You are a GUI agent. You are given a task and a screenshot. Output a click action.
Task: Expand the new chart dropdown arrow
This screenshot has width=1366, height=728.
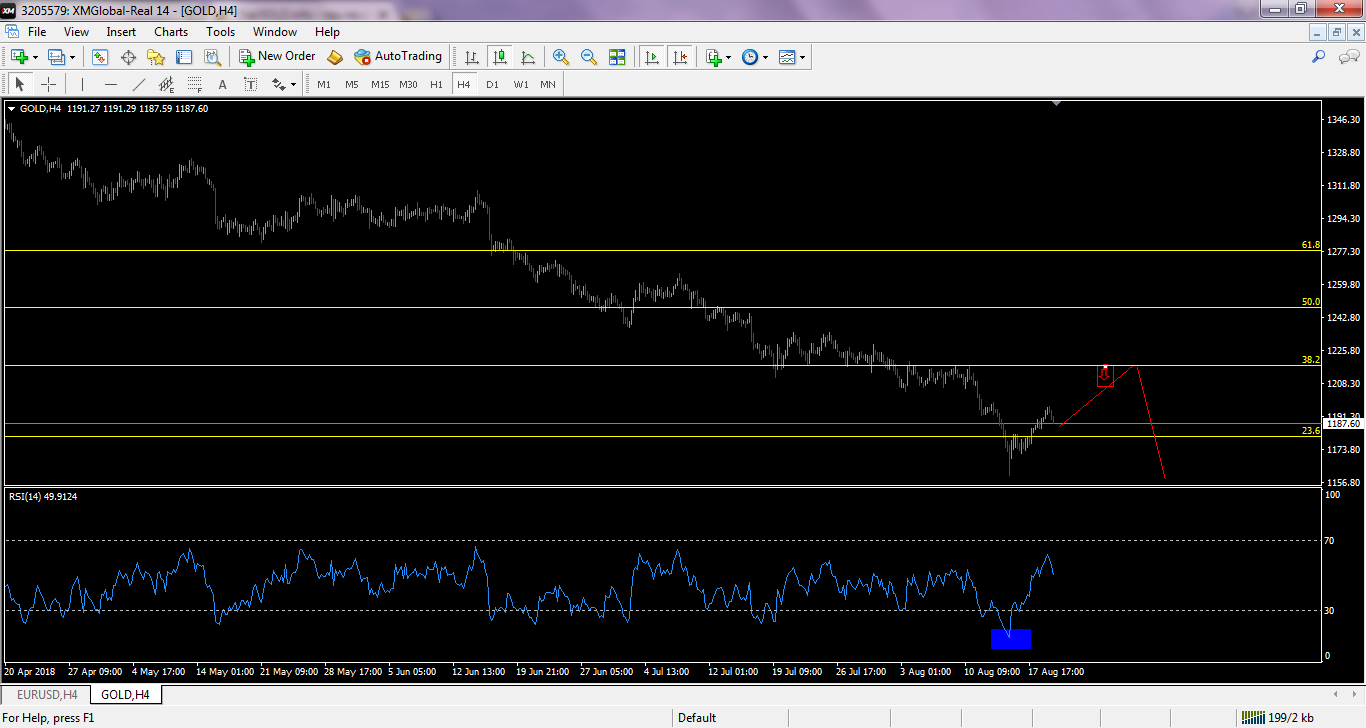pos(36,57)
